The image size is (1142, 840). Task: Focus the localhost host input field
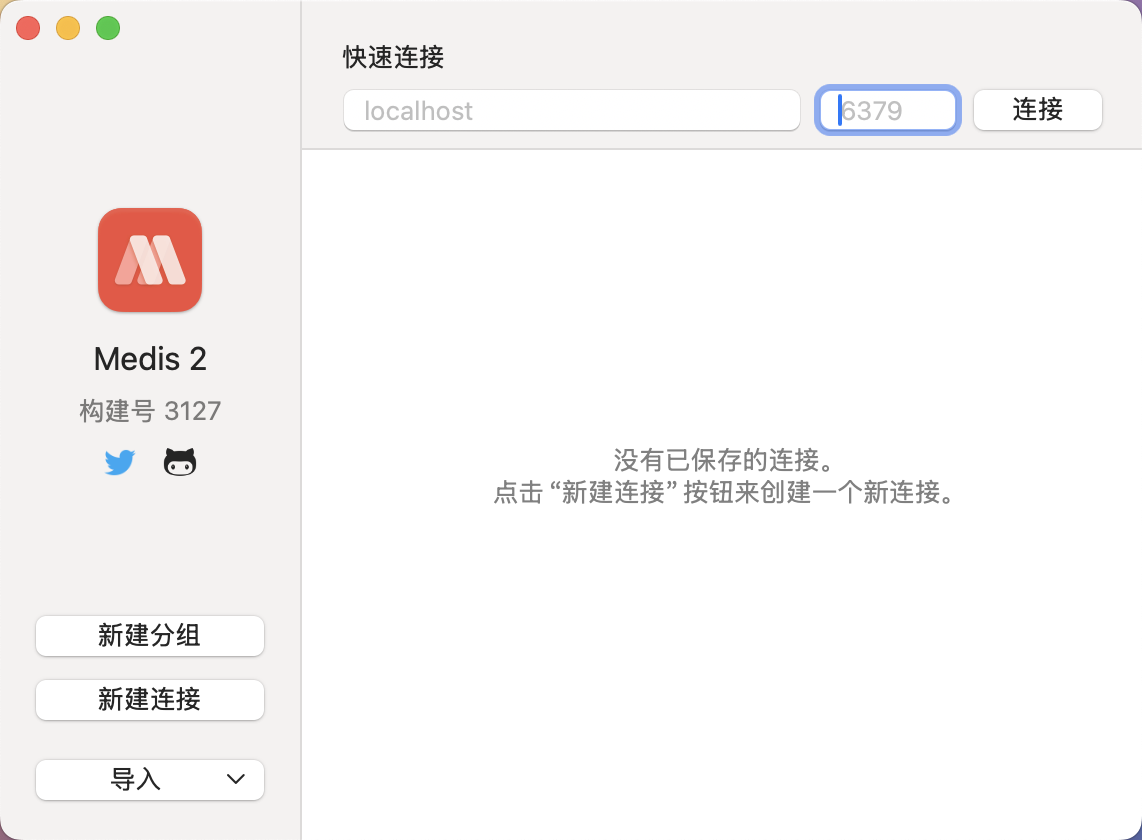[571, 110]
